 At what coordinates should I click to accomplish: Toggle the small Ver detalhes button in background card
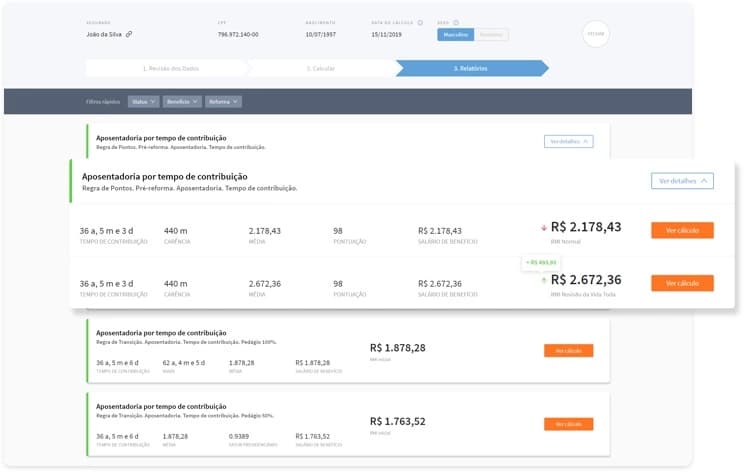pyautogui.click(x=568, y=141)
